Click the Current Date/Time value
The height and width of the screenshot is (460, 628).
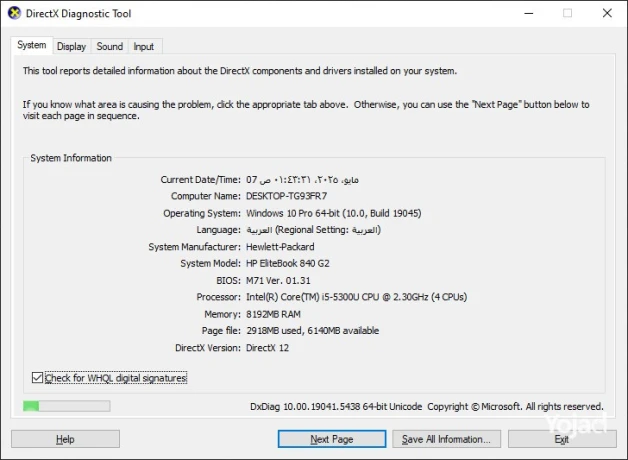click(x=302, y=180)
